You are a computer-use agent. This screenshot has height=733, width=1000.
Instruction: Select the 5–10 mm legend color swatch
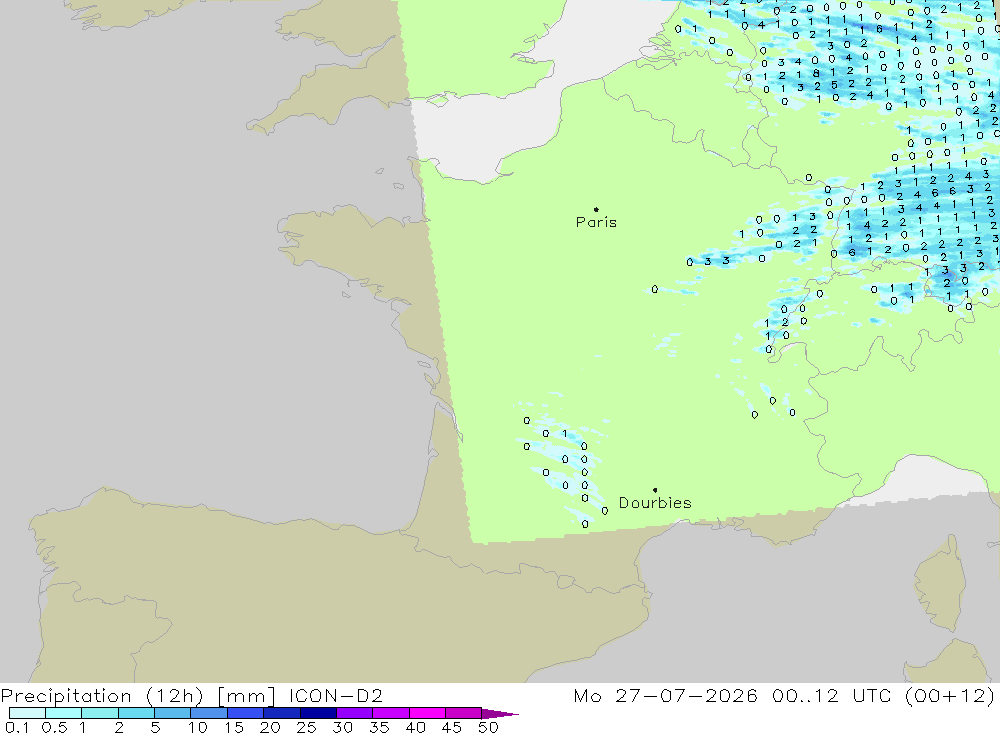172,713
